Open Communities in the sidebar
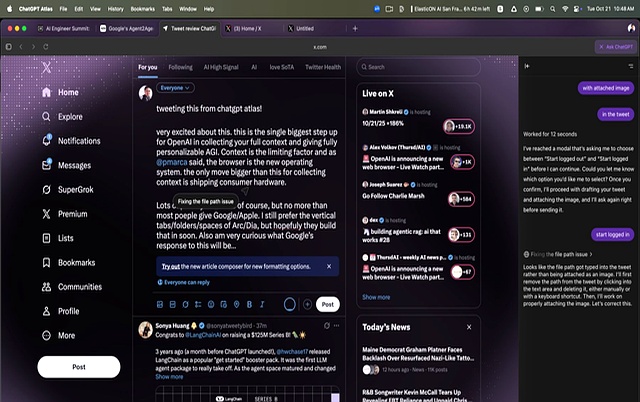This screenshot has height=402, width=640. 72,287
